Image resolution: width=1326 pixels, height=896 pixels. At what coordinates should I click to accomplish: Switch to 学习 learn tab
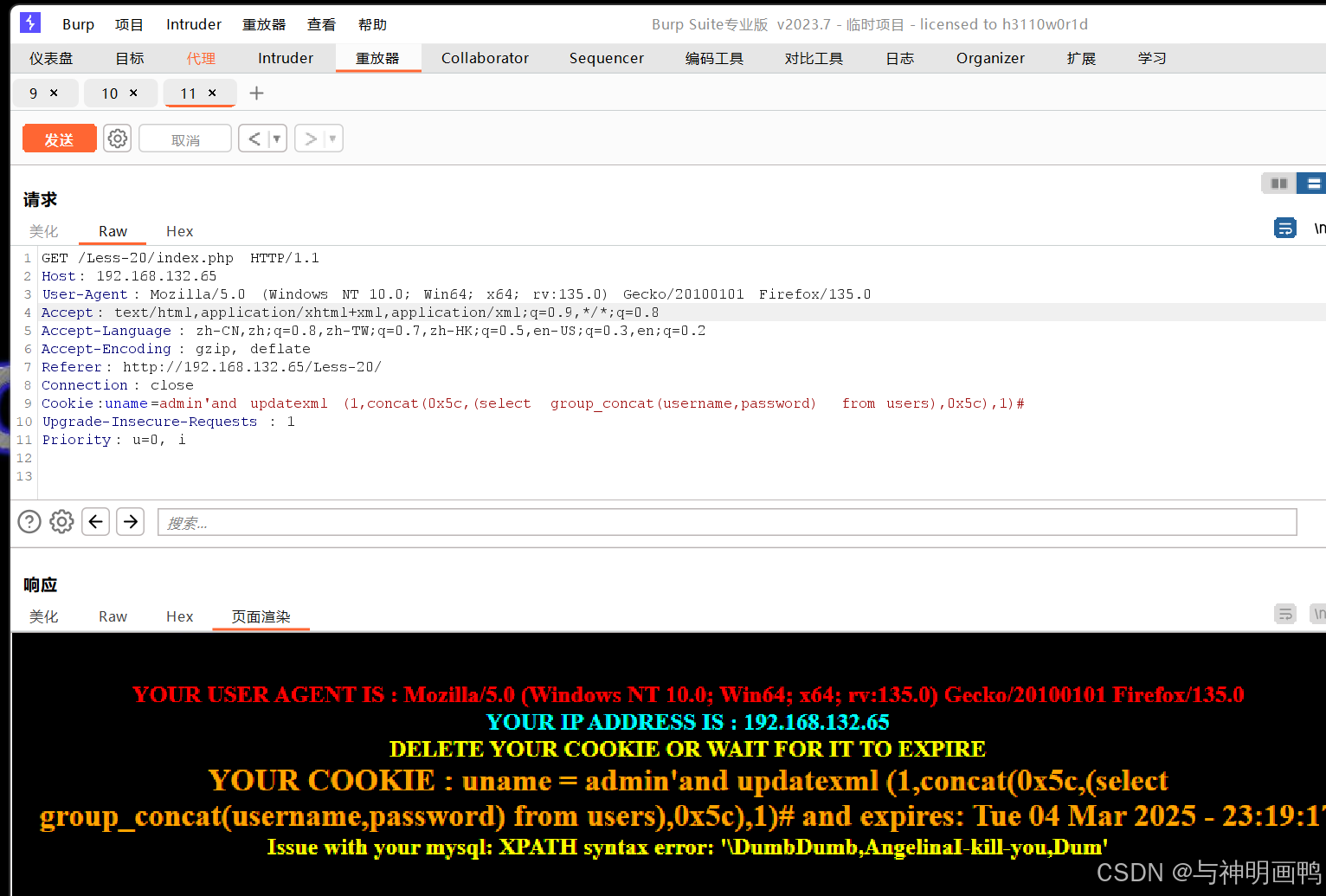[1152, 58]
